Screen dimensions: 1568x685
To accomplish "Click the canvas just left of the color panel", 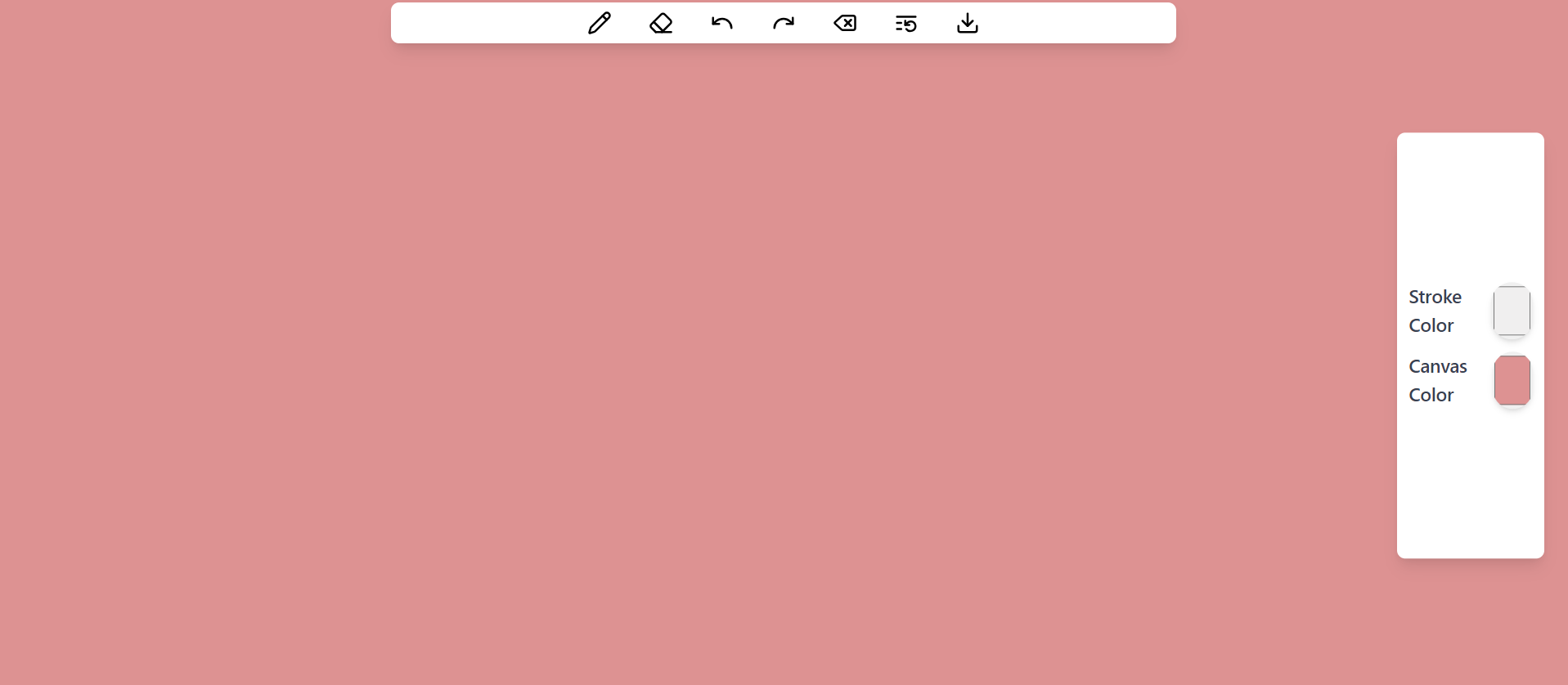I will [1358, 343].
